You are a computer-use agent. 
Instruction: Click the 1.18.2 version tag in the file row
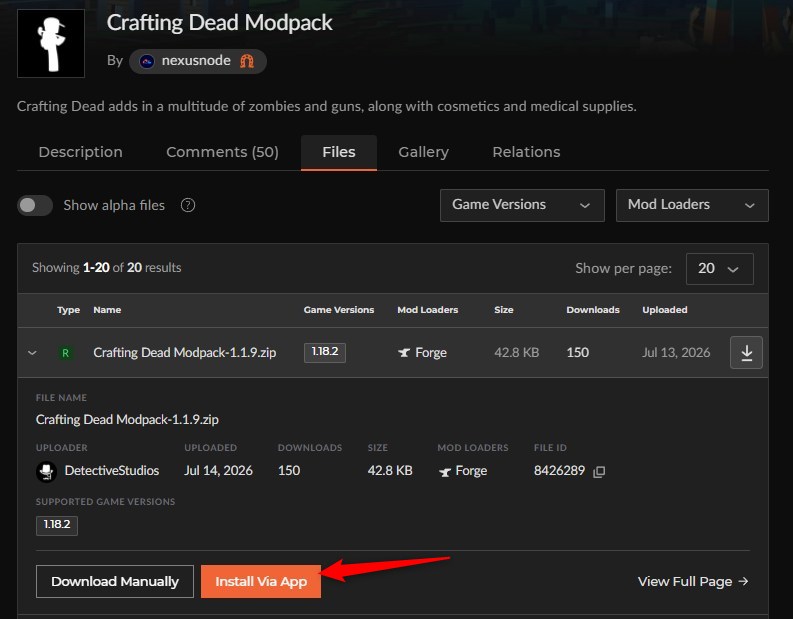point(325,352)
